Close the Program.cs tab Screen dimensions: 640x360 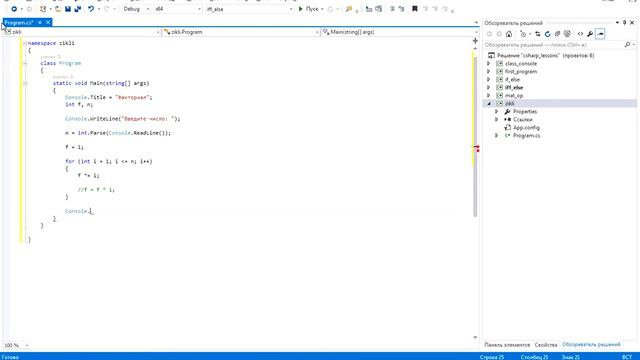point(48,22)
